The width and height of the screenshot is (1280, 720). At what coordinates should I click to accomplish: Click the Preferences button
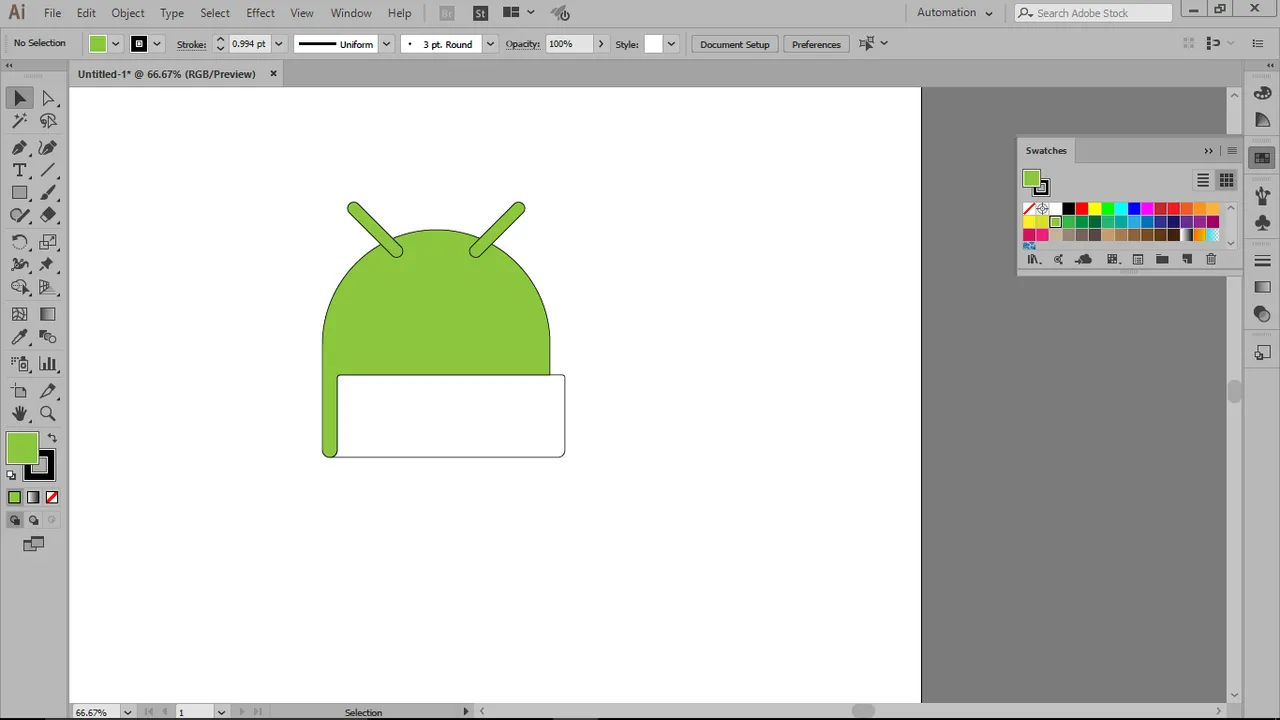816,44
